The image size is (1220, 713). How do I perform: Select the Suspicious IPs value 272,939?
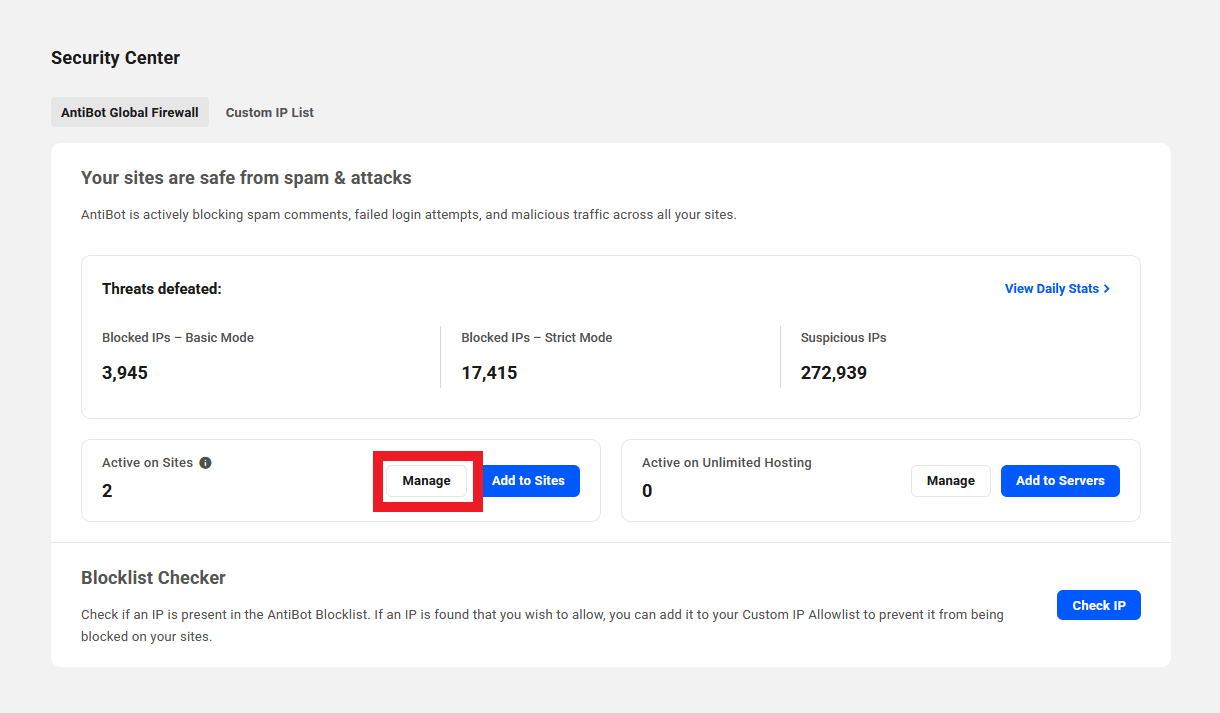point(834,373)
